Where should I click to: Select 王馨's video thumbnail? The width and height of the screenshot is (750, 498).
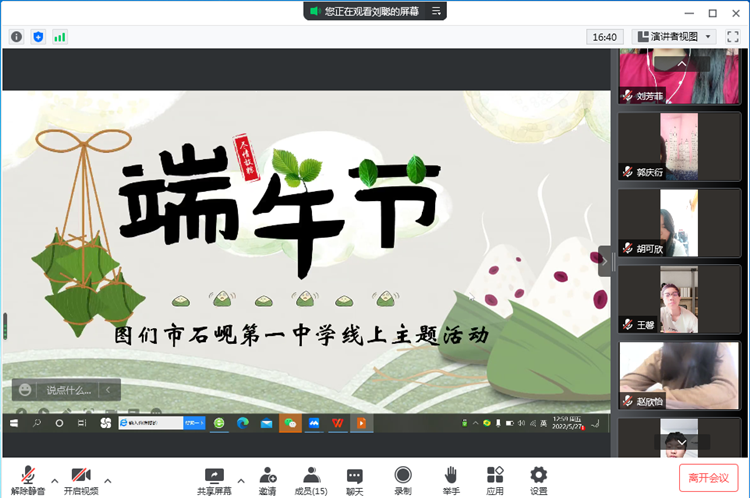(679, 299)
